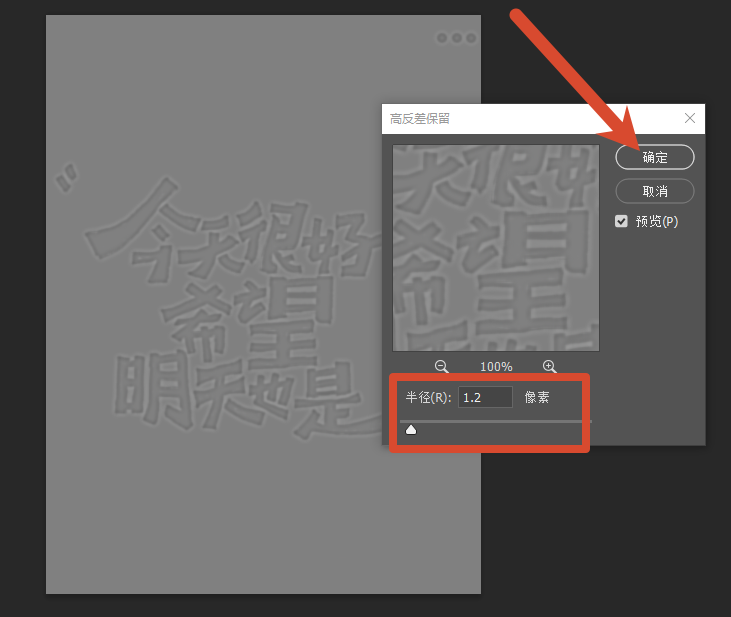The width and height of the screenshot is (731, 617).
Task: Click the first dot on the poster
Action: click(x=441, y=38)
